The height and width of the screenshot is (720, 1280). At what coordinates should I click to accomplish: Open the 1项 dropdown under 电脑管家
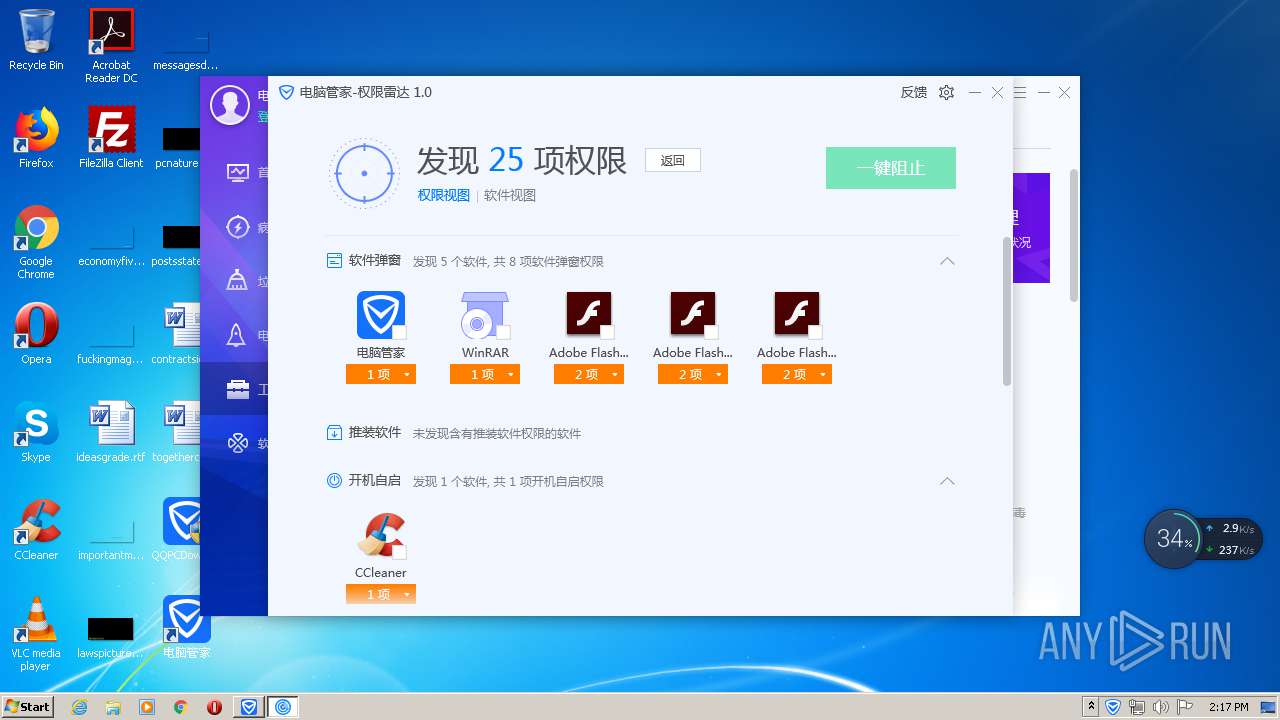pyautogui.click(x=381, y=374)
